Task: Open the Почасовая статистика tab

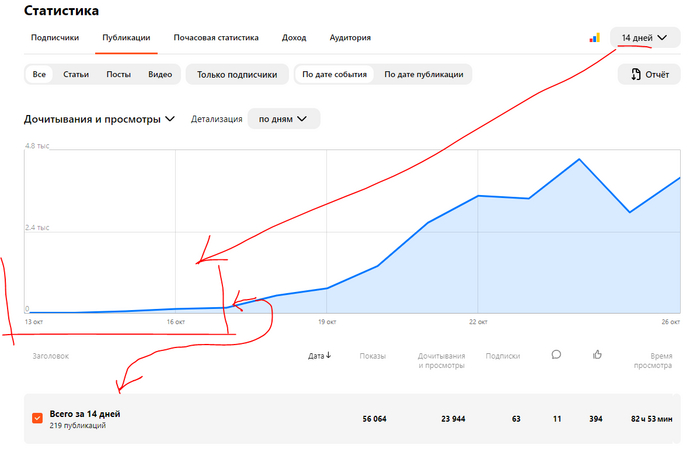Action: [216, 38]
